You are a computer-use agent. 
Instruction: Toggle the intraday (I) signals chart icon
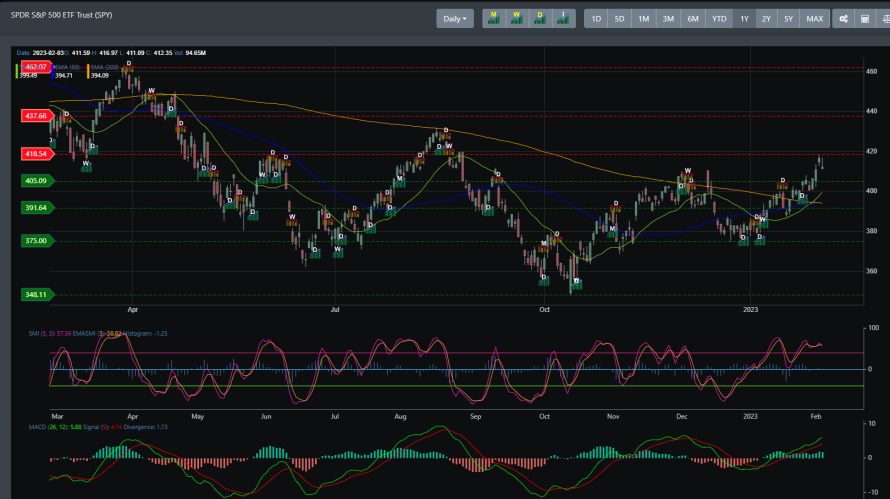coord(563,18)
